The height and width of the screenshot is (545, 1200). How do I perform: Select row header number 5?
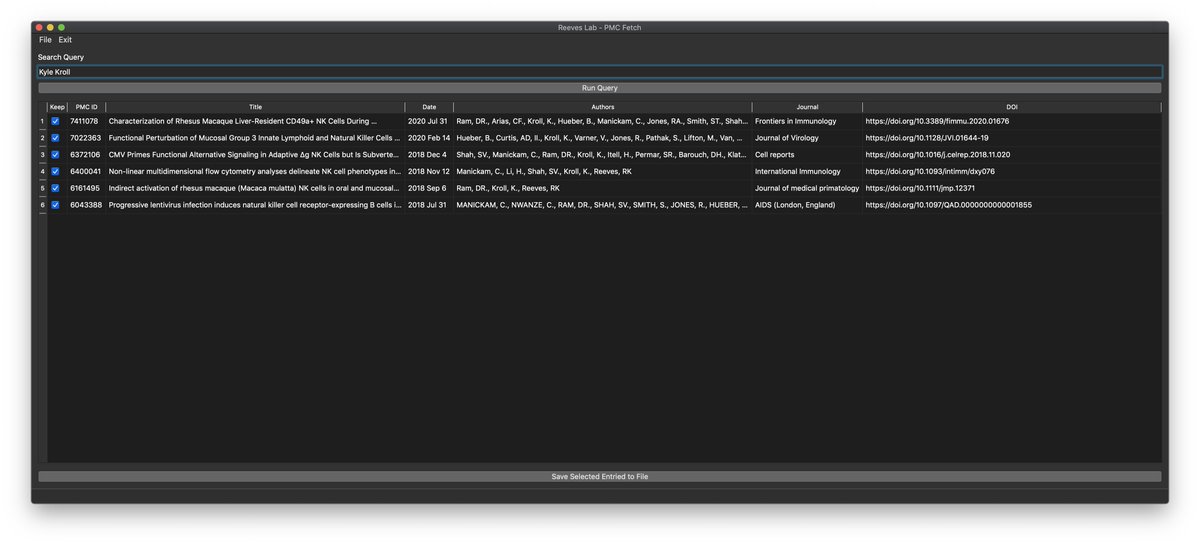(42, 188)
